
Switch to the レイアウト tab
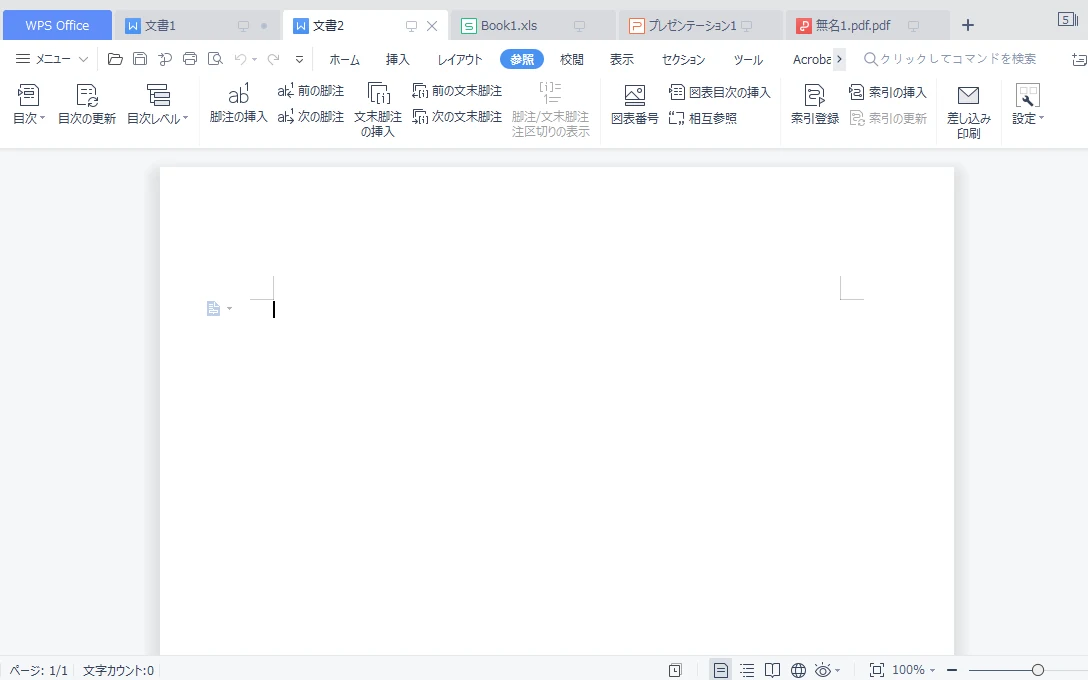click(x=459, y=60)
